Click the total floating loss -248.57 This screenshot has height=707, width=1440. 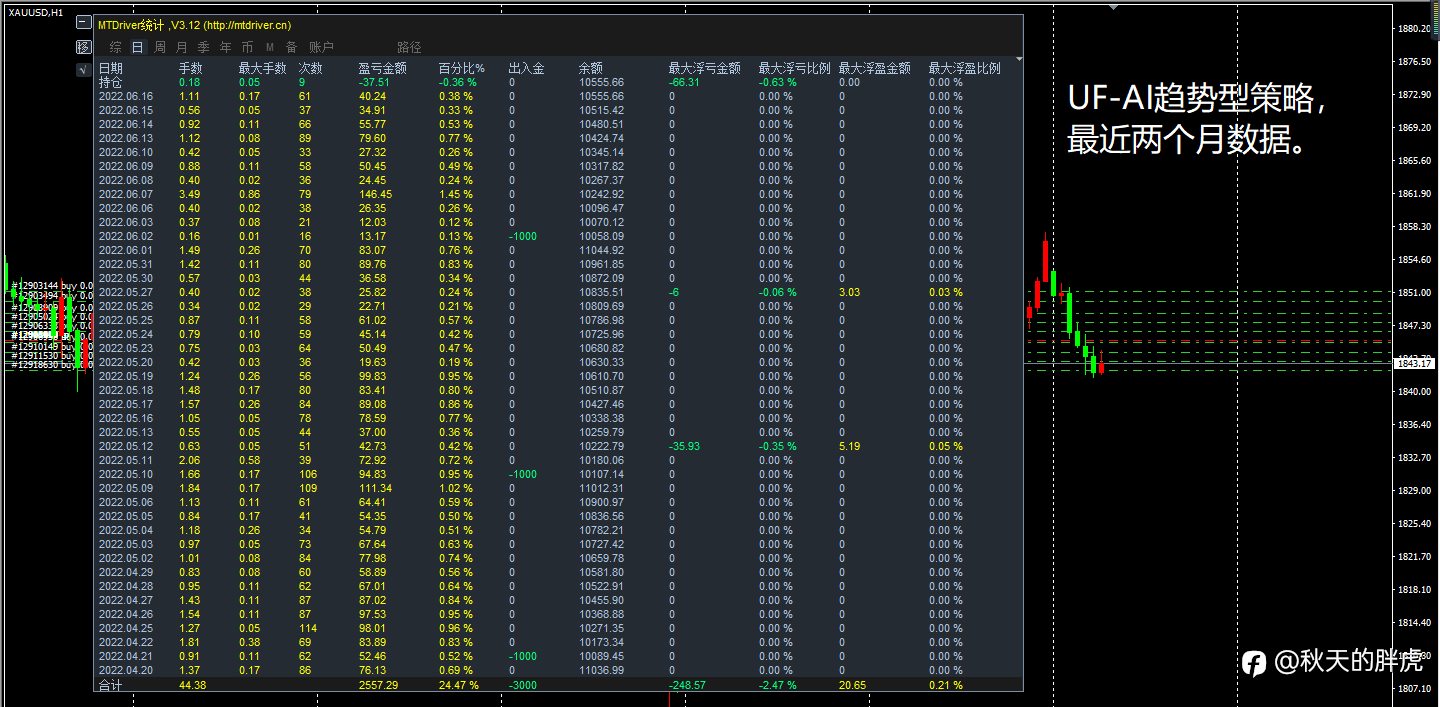pyautogui.click(x=687, y=685)
